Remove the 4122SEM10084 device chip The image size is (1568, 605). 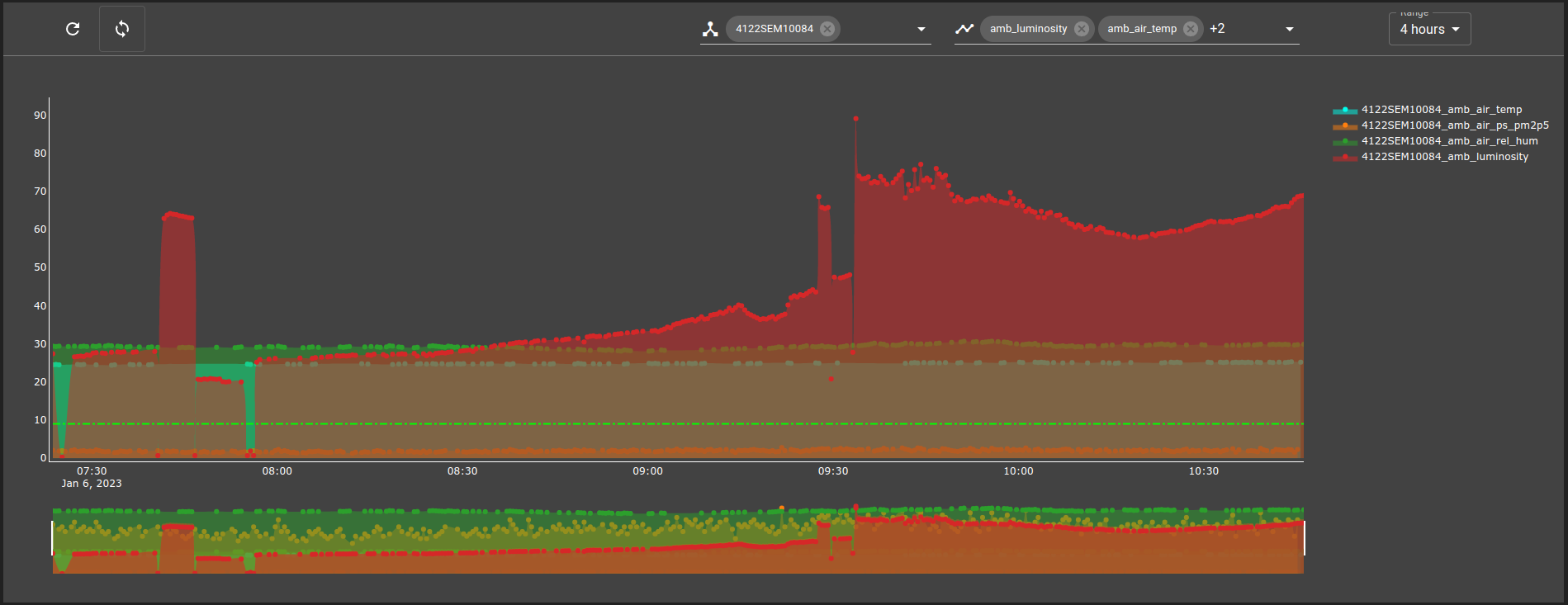pyautogui.click(x=827, y=29)
